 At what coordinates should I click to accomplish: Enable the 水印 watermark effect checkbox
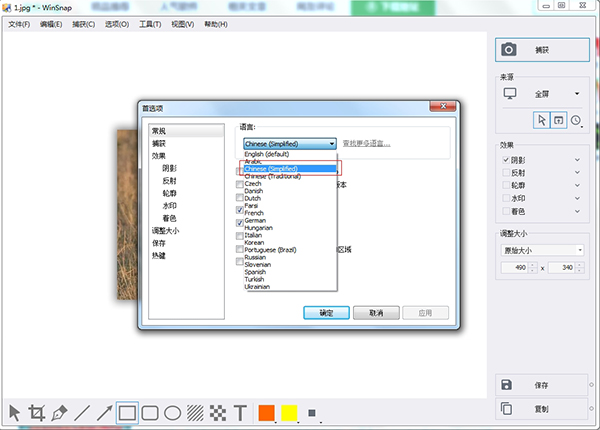pos(506,198)
